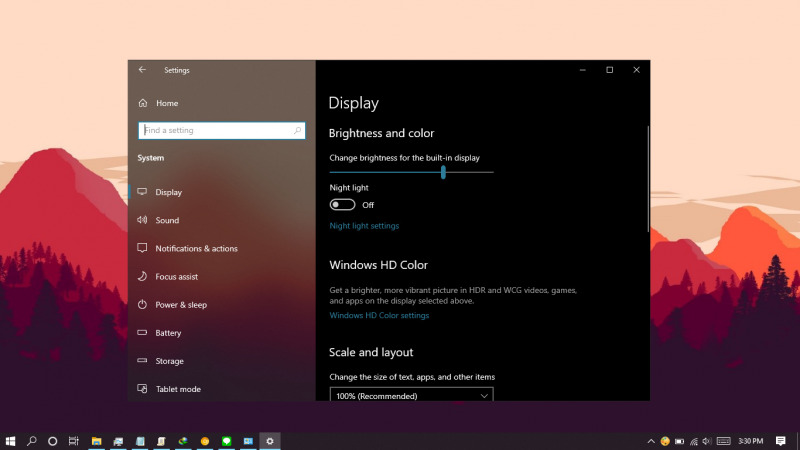
Task: Open the Power & sleep section
Action: pos(181,304)
